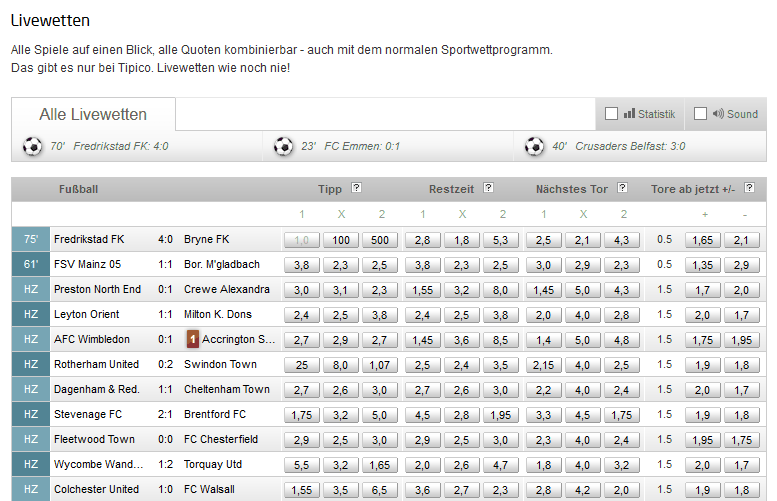Toggle the Sound checkbox
The image size is (777, 501).
(700, 114)
